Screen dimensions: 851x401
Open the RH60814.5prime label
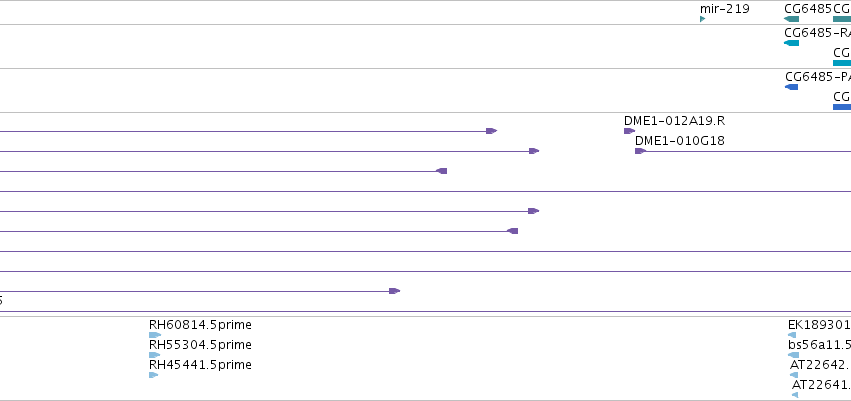[x=200, y=325]
